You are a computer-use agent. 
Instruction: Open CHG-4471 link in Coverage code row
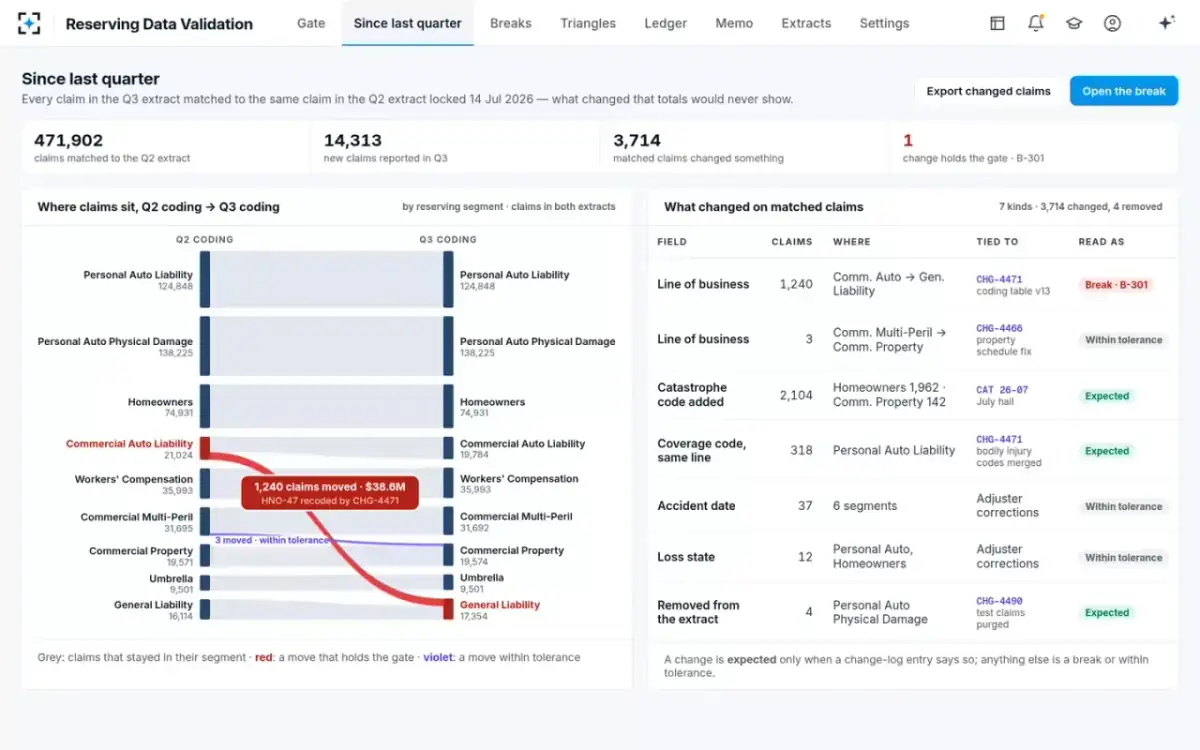pos(999,439)
